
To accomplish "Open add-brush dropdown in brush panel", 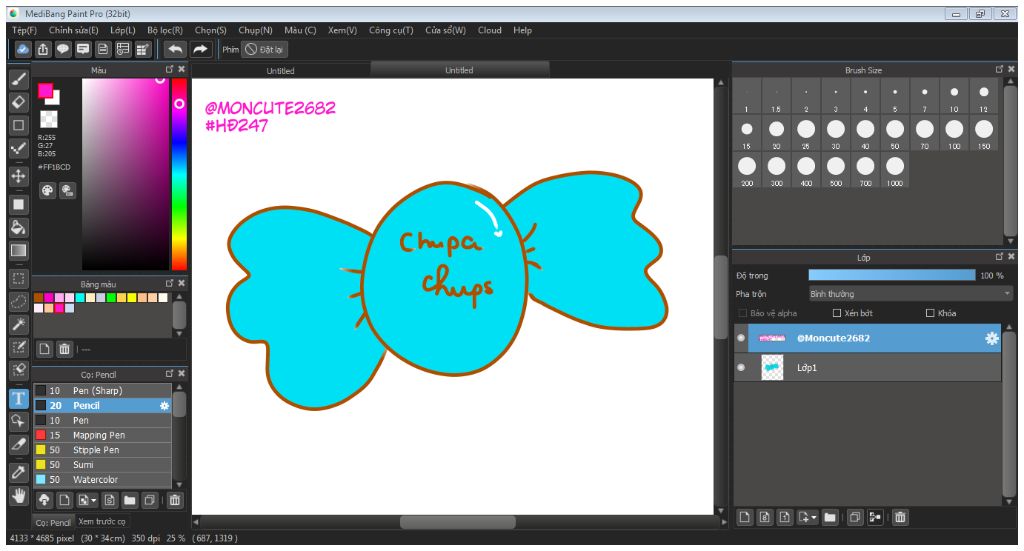I will pos(95,501).
